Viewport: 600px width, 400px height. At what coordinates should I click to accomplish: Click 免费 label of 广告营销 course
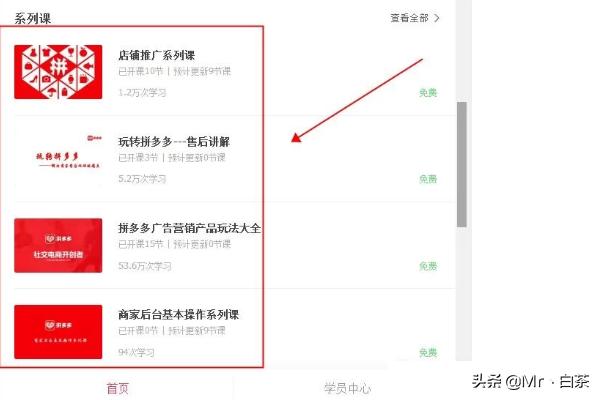coord(428,266)
